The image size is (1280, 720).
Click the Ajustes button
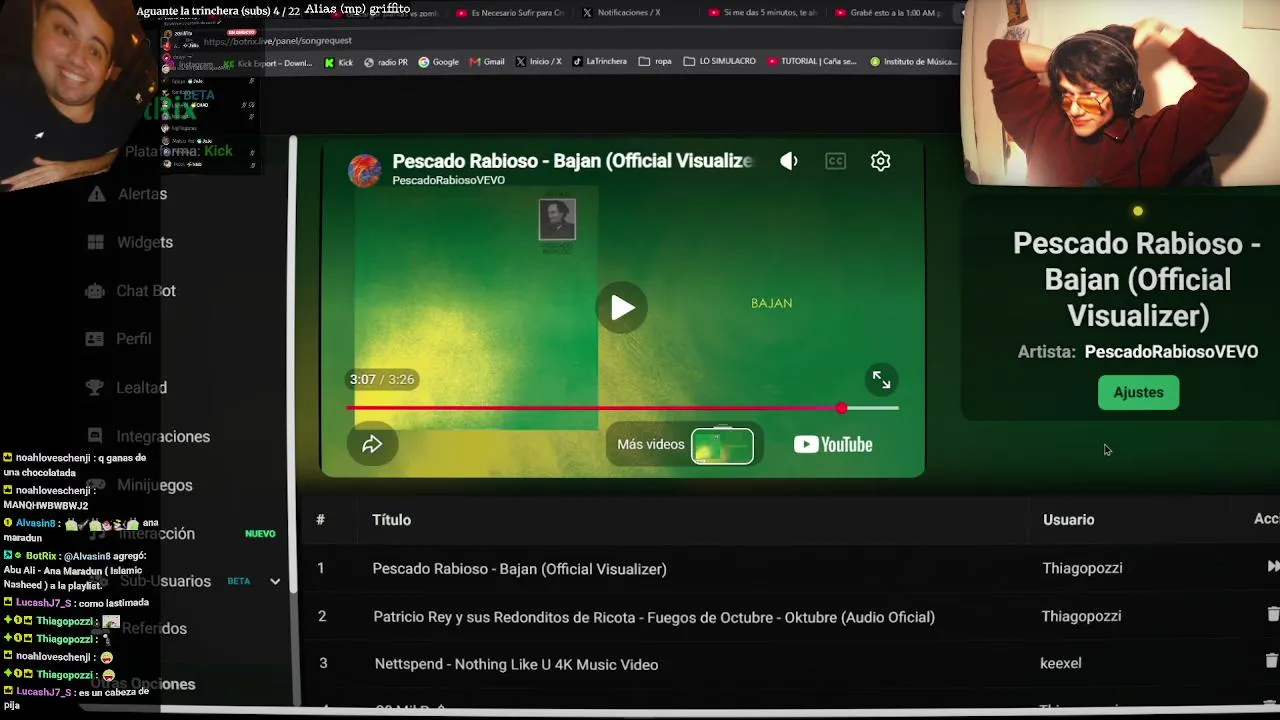pyautogui.click(x=1138, y=392)
